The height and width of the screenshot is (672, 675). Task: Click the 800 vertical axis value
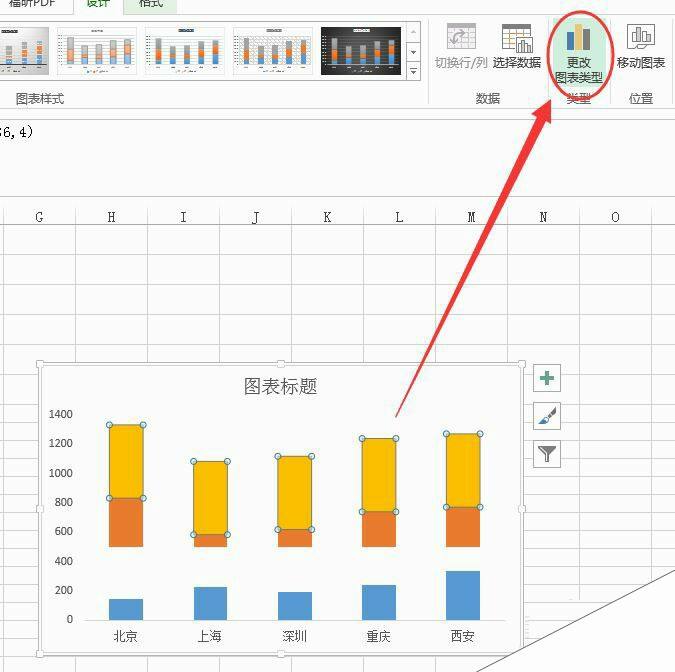click(63, 502)
